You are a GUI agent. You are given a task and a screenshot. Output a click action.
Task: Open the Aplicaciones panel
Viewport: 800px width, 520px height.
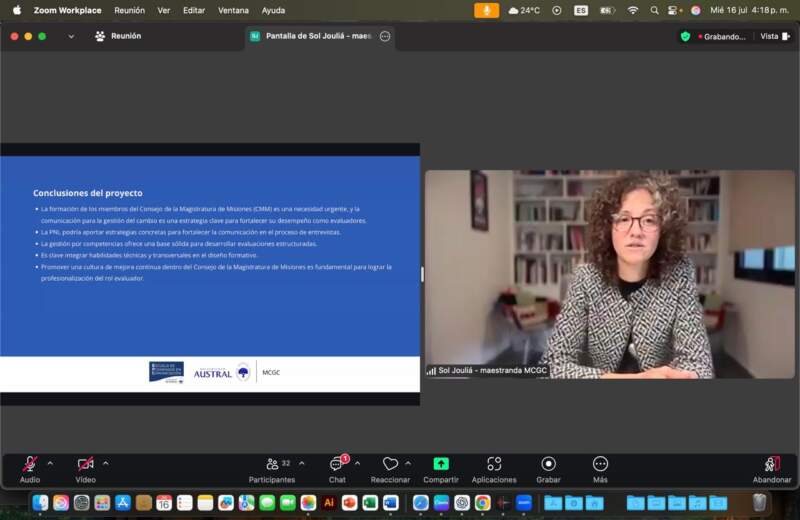[x=494, y=469]
